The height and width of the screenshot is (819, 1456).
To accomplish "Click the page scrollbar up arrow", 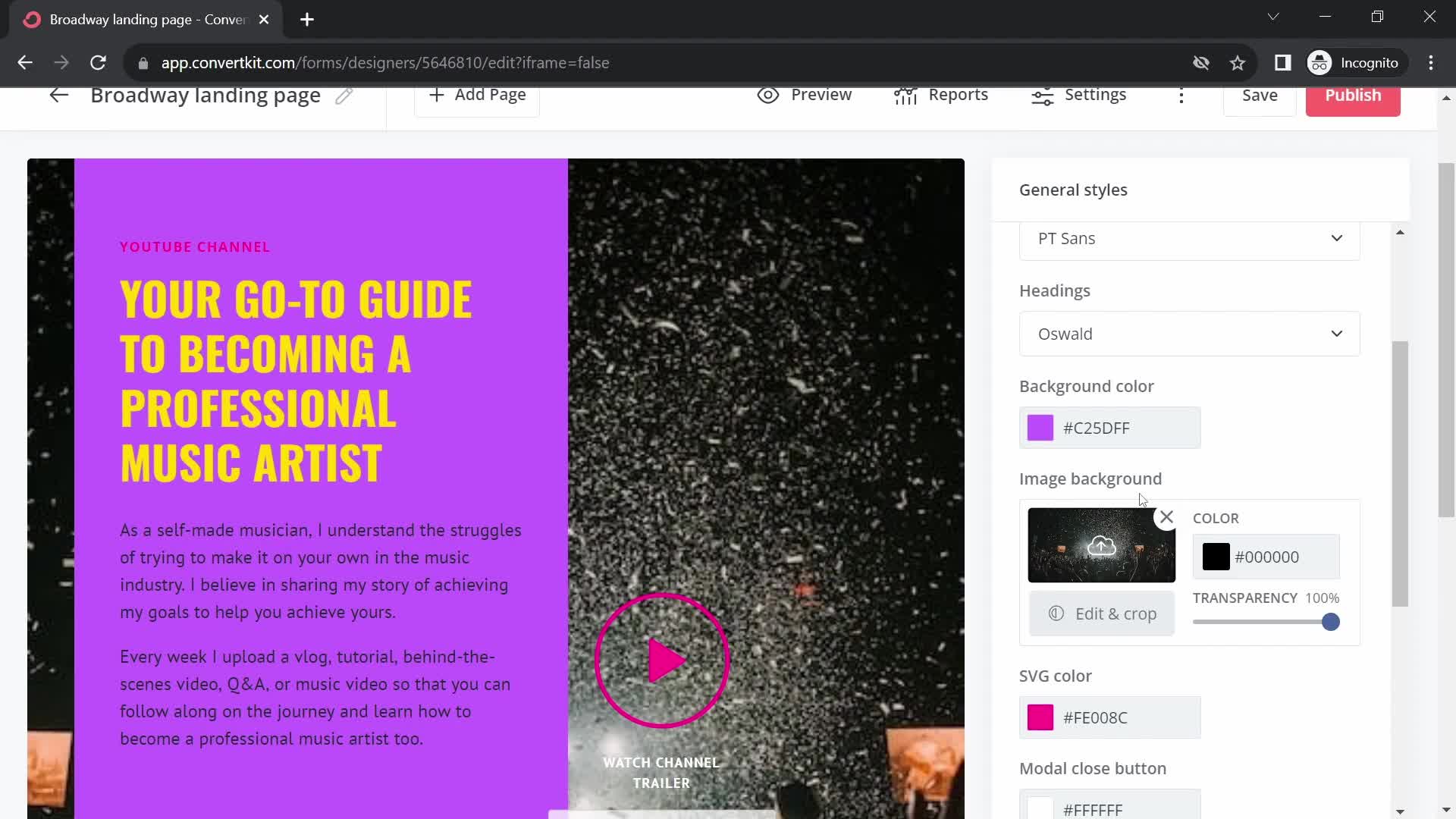I will tap(1446, 98).
